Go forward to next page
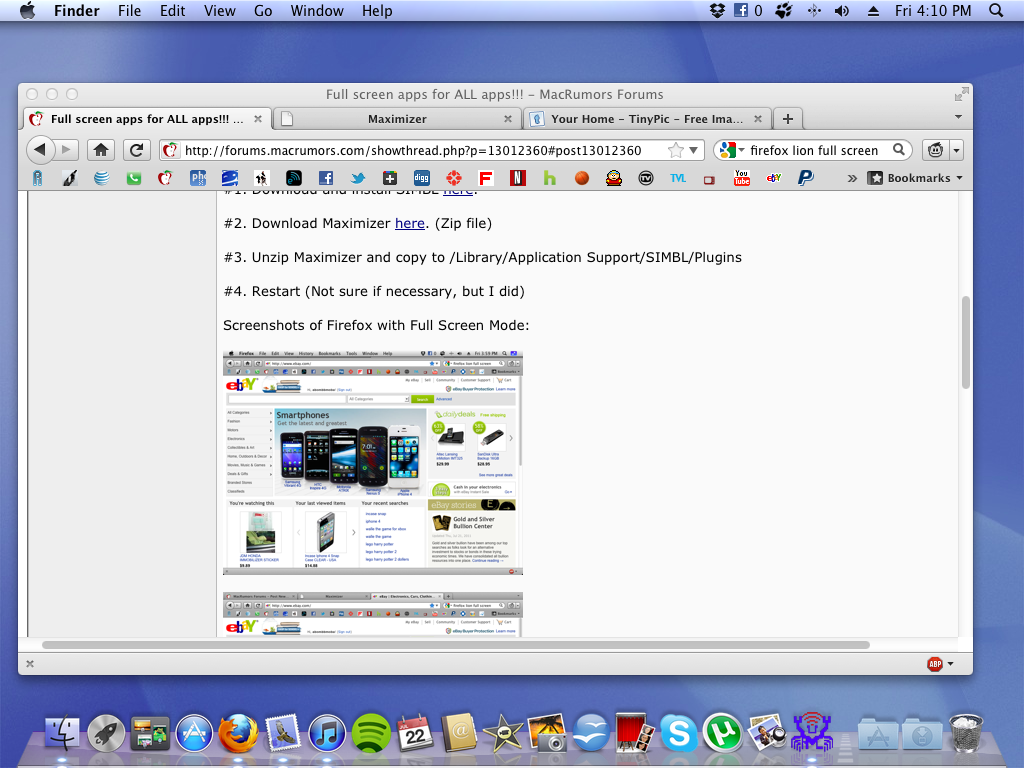 point(67,150)
